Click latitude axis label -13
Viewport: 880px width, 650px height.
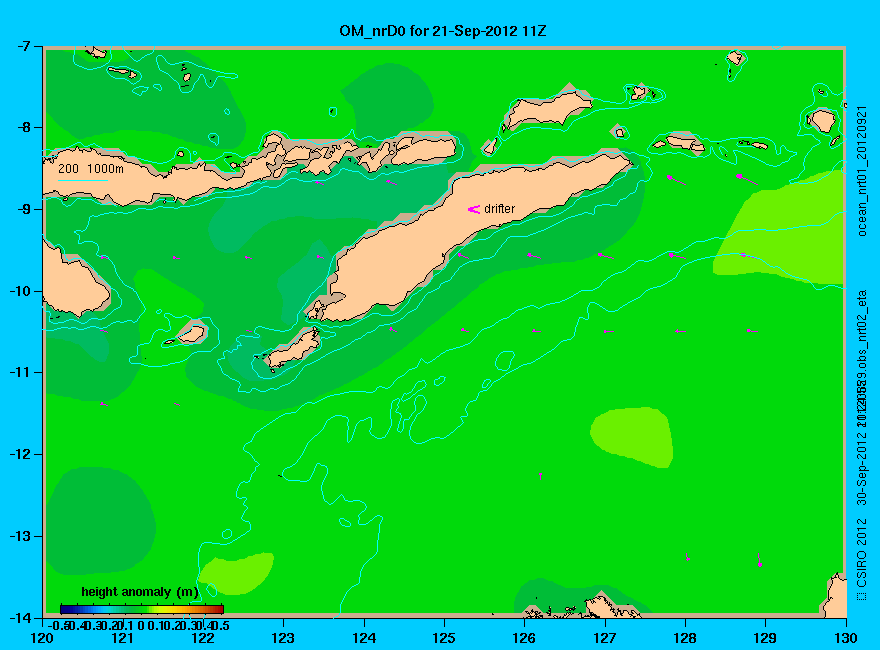21,536
